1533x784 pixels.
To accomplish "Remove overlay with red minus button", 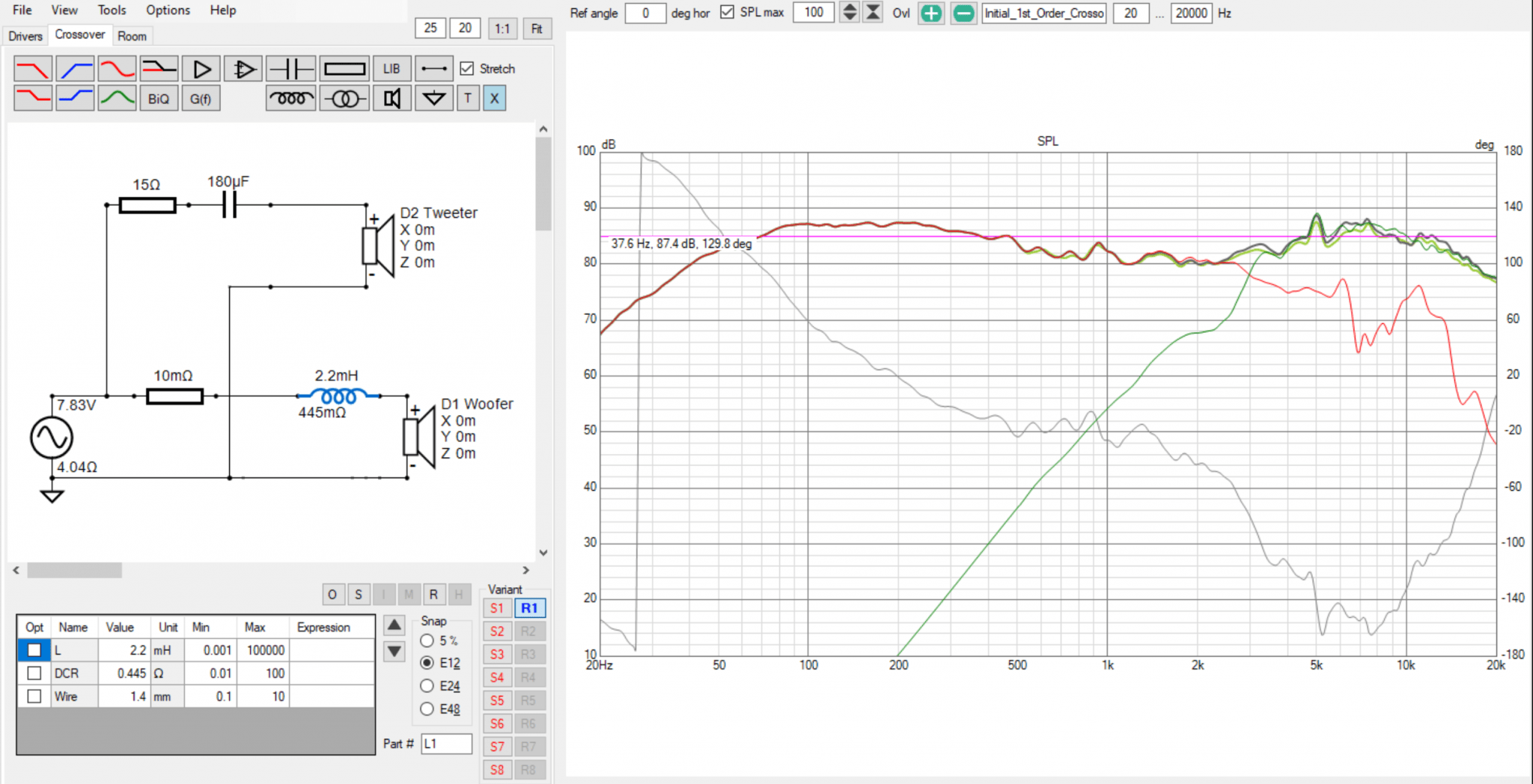I will tap(964, 13).
